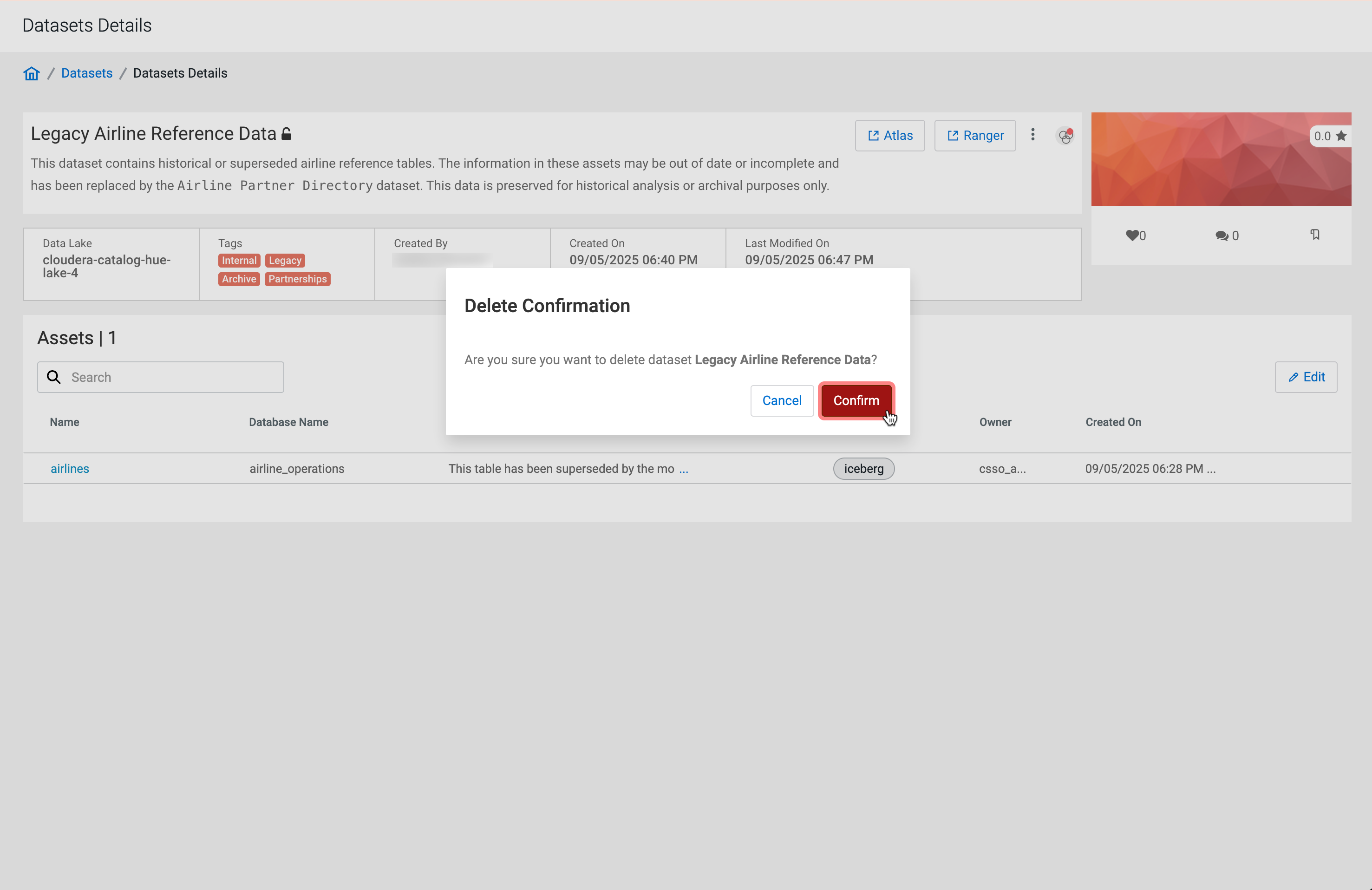Like the dataset with heart icon
Image resolution: width=1372 pixels, height=890 pixels.
[x=1132, y=235]
